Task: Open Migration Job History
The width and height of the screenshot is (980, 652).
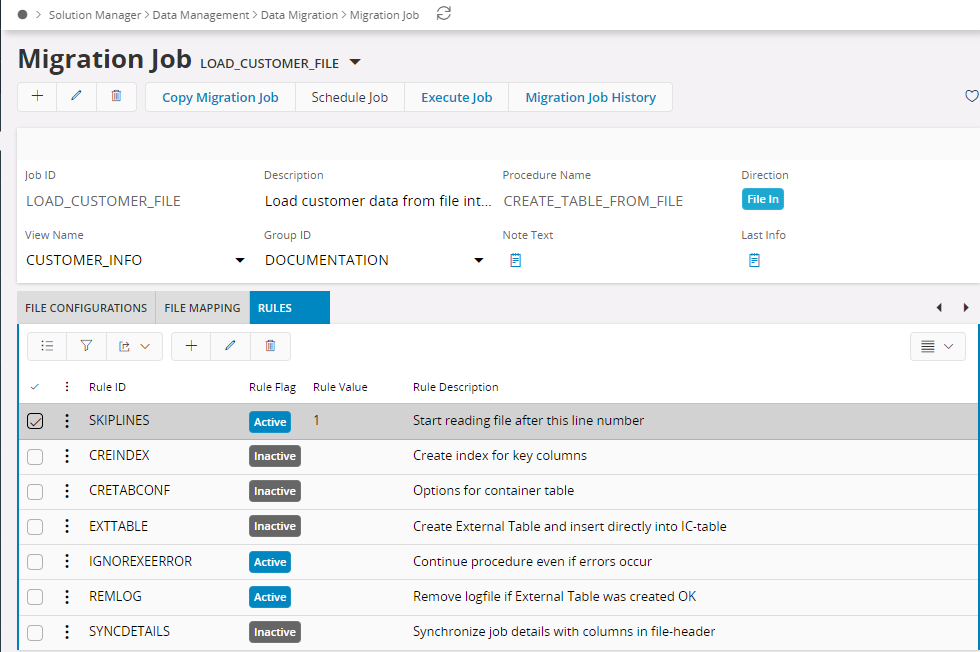Action: coord(590,97)
